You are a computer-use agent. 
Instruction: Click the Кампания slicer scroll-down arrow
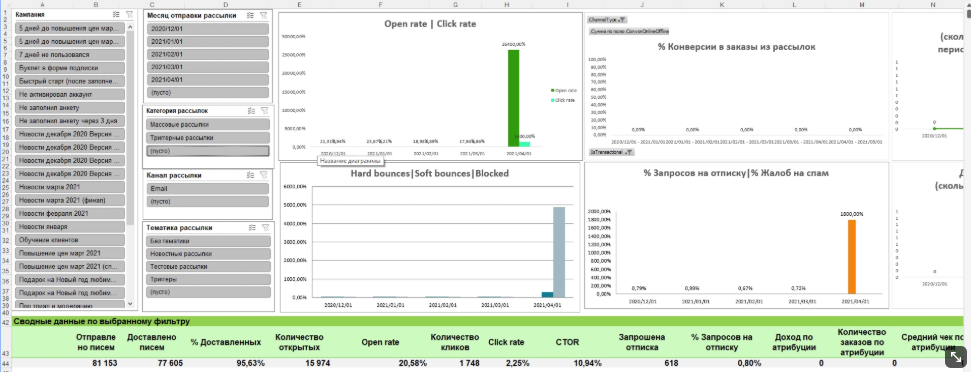click(x=130, y=303)
